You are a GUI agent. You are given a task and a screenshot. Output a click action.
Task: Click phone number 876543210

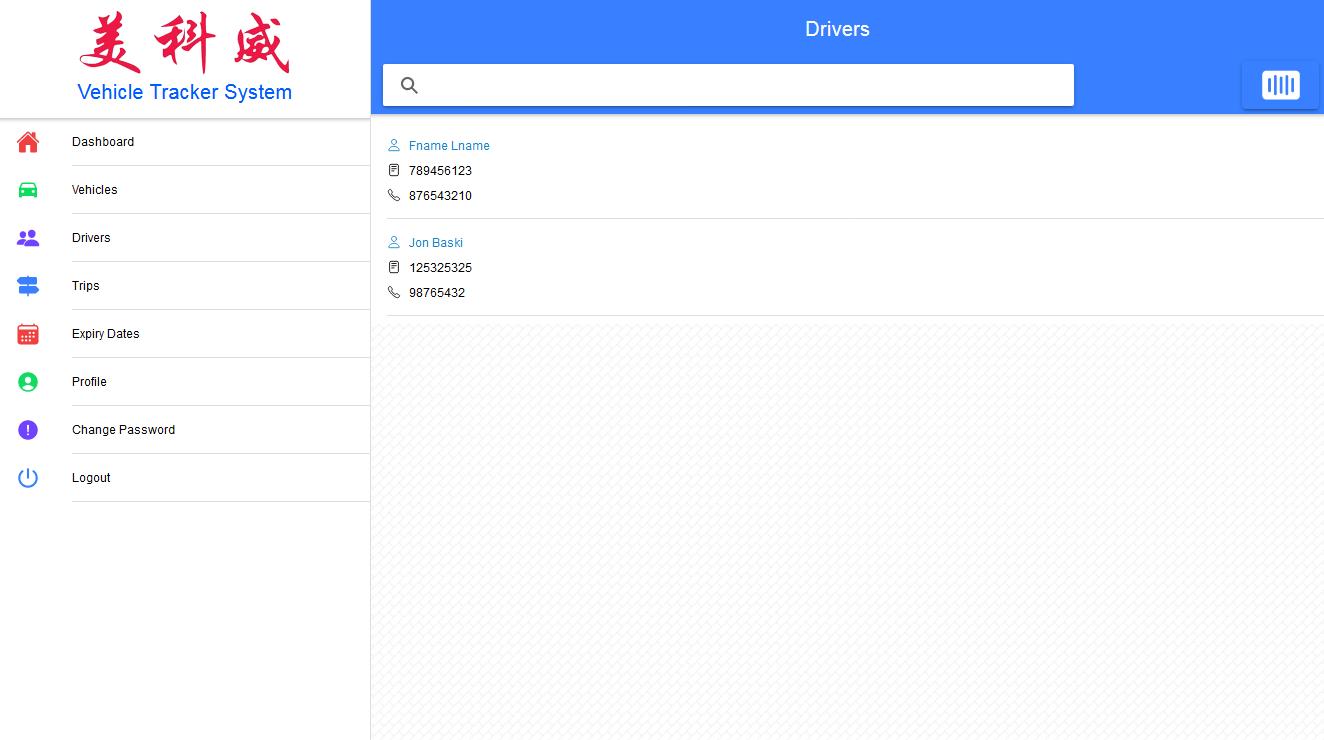440,196
